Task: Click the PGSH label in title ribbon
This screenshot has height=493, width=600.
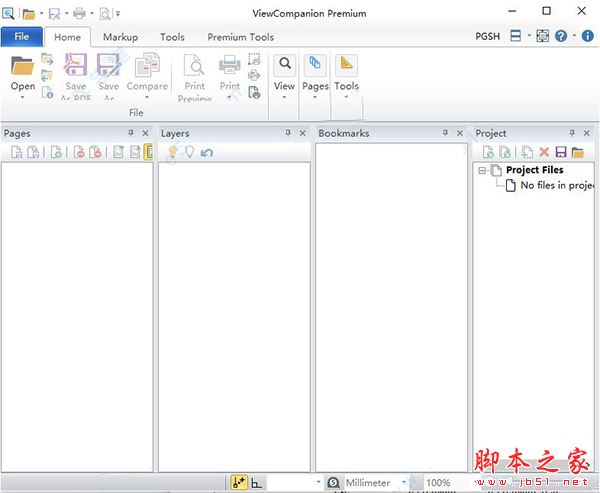Action: (488, 36)
